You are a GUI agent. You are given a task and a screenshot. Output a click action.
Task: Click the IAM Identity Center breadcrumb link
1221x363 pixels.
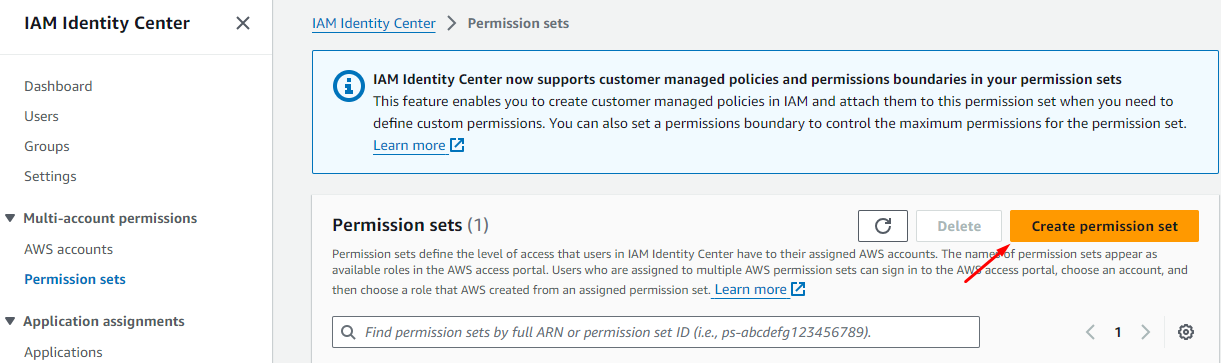point(374,23)
